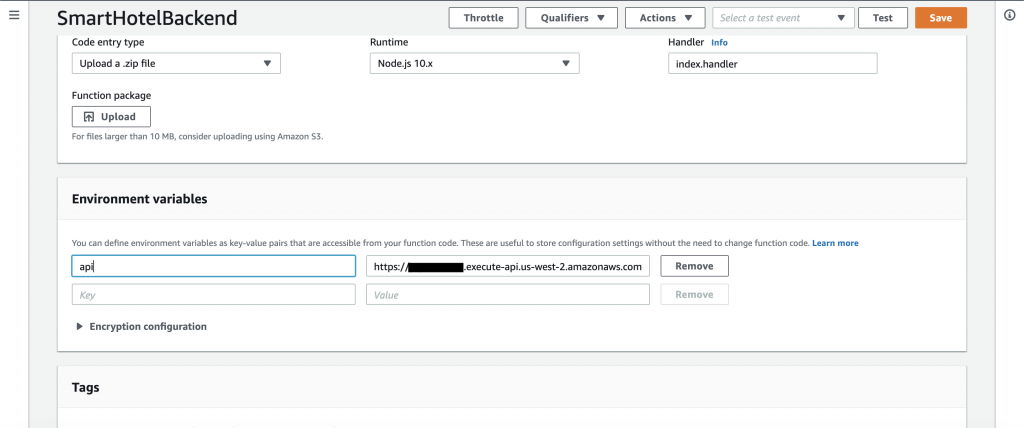Click the Tags section heading
Screen dimensions: 1024x428
[x=86, y=387]
